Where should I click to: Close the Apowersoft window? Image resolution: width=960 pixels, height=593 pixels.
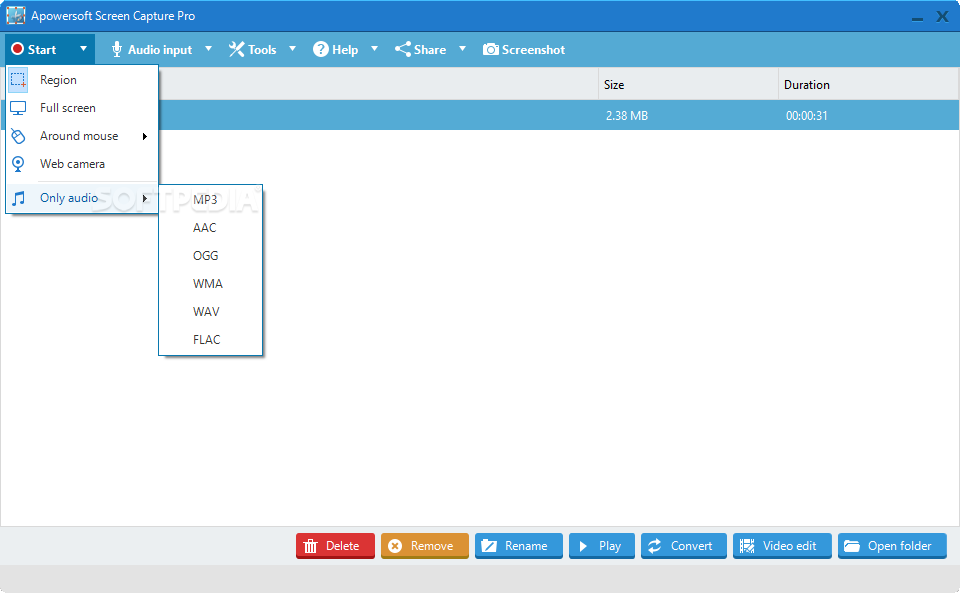coord(942,17)
